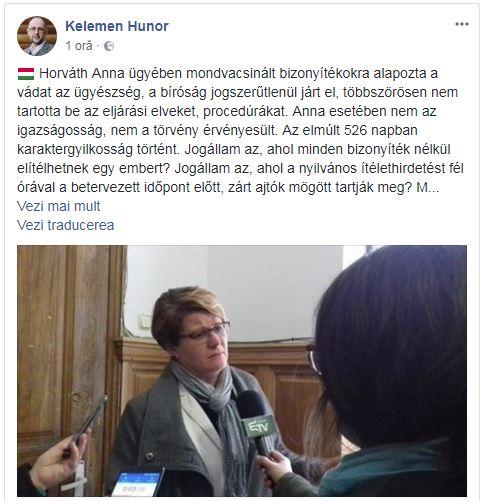Viewport: 482px width, 501px height.
Task: Click the wall light switch in photo
Action: [145, 322]
